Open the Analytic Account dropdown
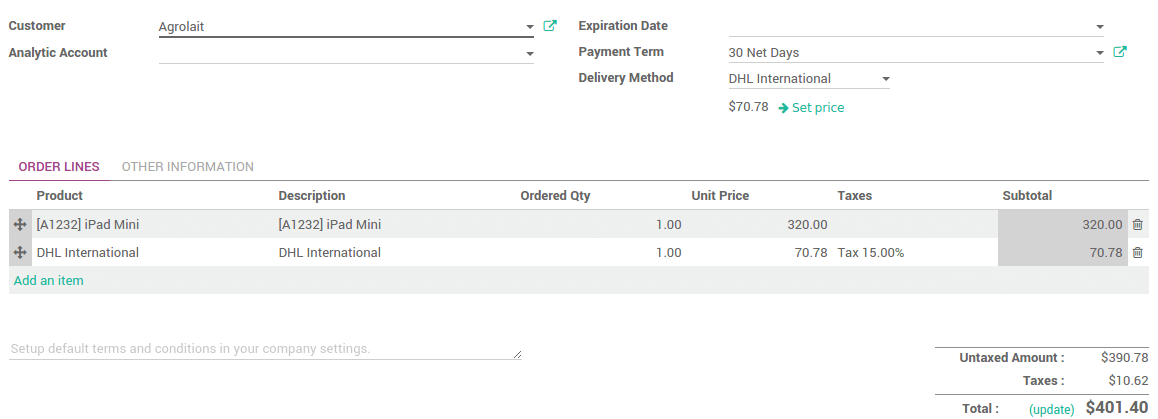The image size is (1158, 419). click(530, 53)
